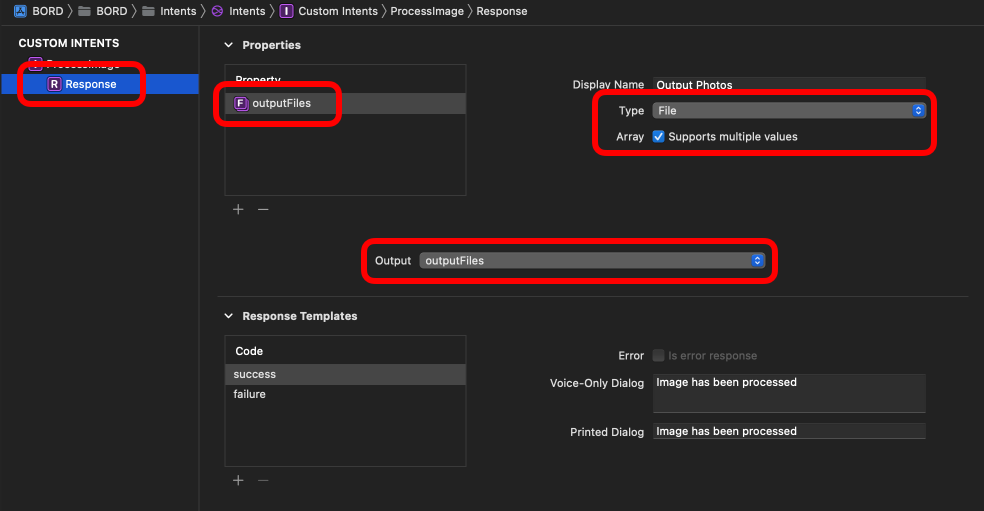
Task: Select the success response code
Action: point(255,374)
